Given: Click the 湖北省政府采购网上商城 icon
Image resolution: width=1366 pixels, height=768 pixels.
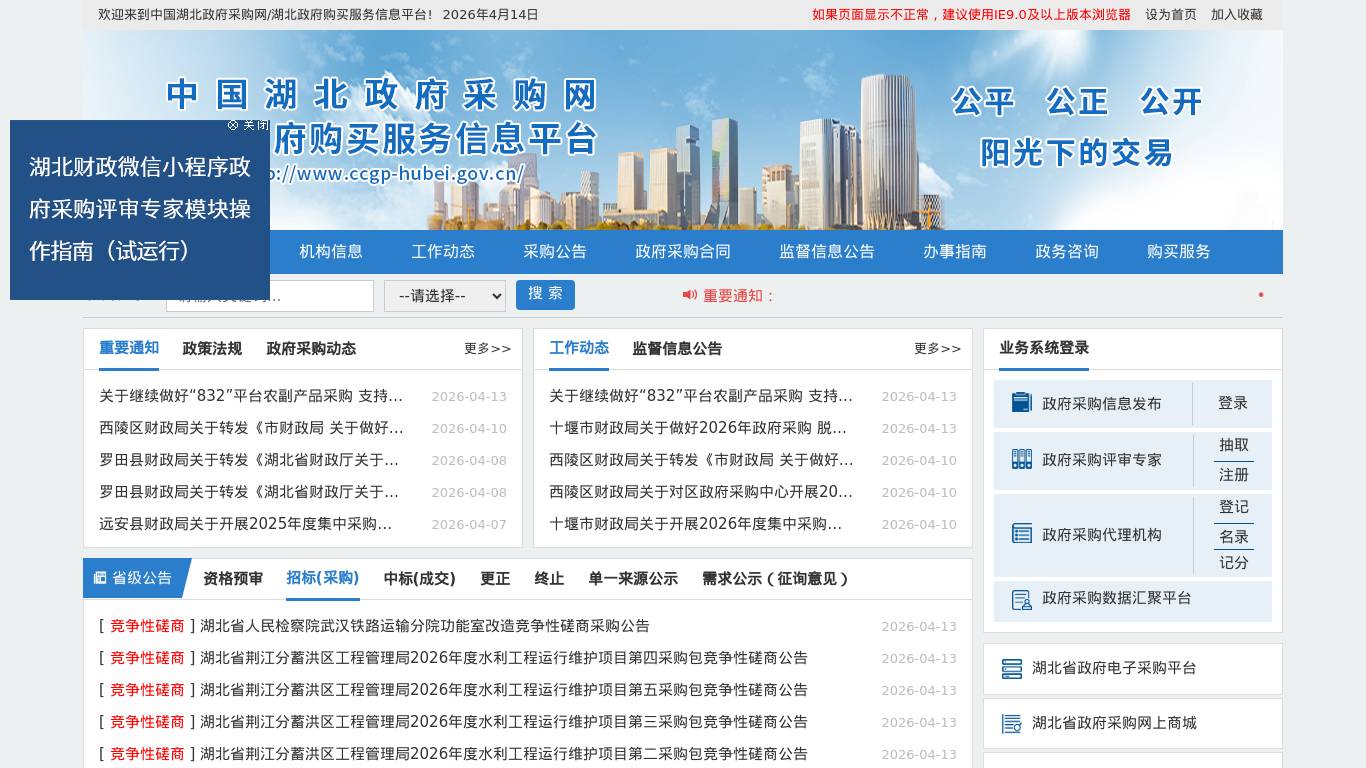Looking at the screenshot, I should (1011, 723).
